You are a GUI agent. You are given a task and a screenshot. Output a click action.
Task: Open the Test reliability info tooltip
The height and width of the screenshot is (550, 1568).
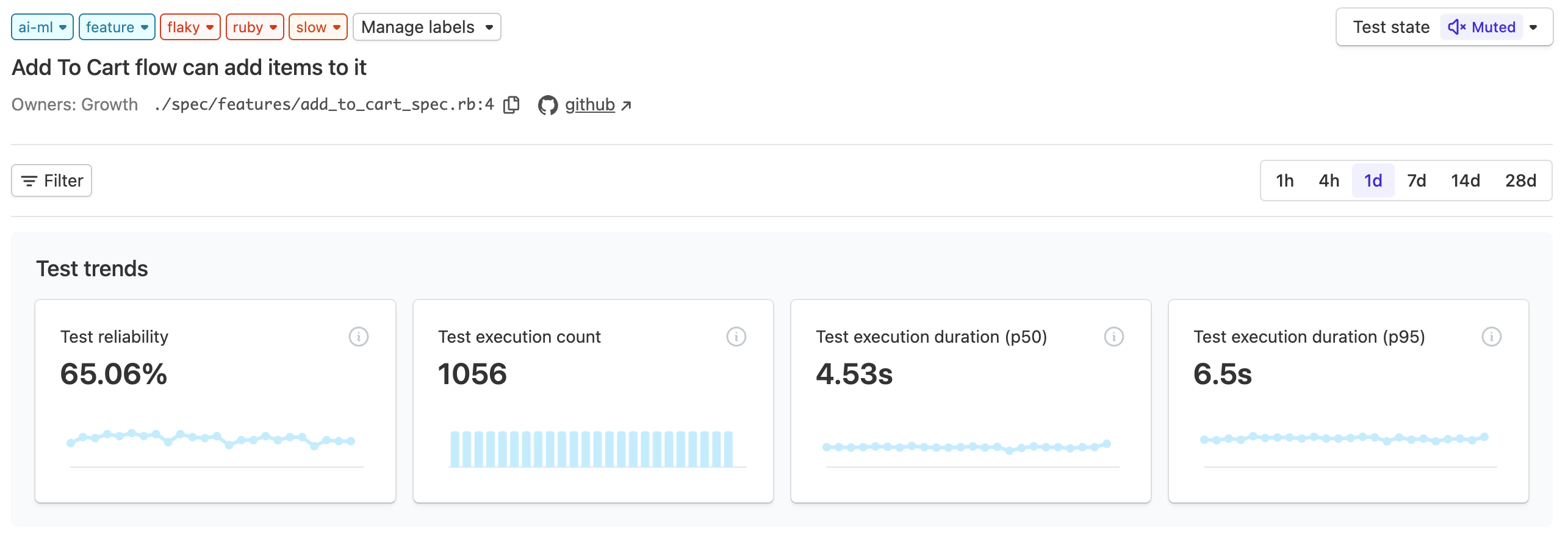click(x=359, y=336)
